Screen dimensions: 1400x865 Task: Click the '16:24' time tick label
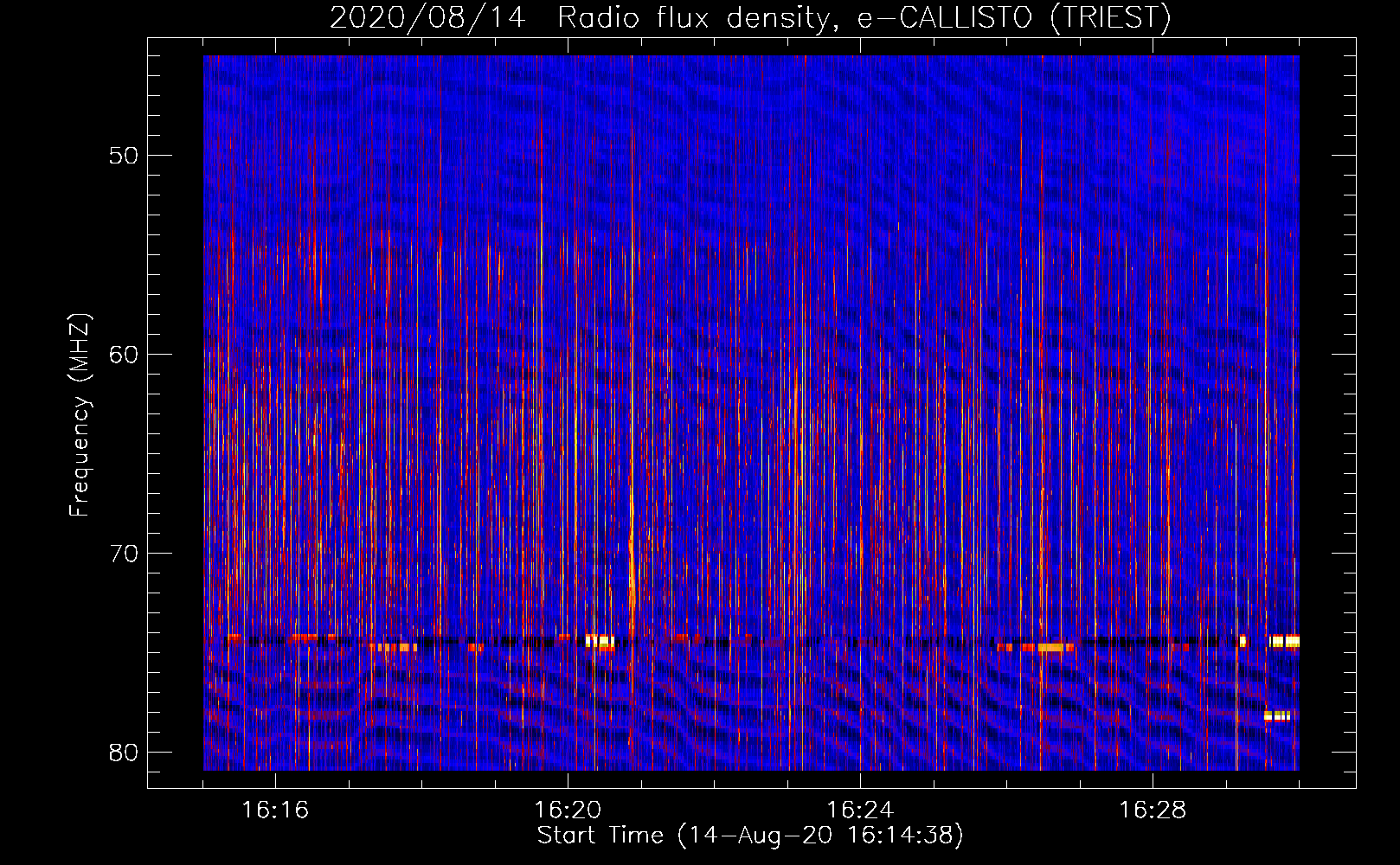tap(860, 811)
